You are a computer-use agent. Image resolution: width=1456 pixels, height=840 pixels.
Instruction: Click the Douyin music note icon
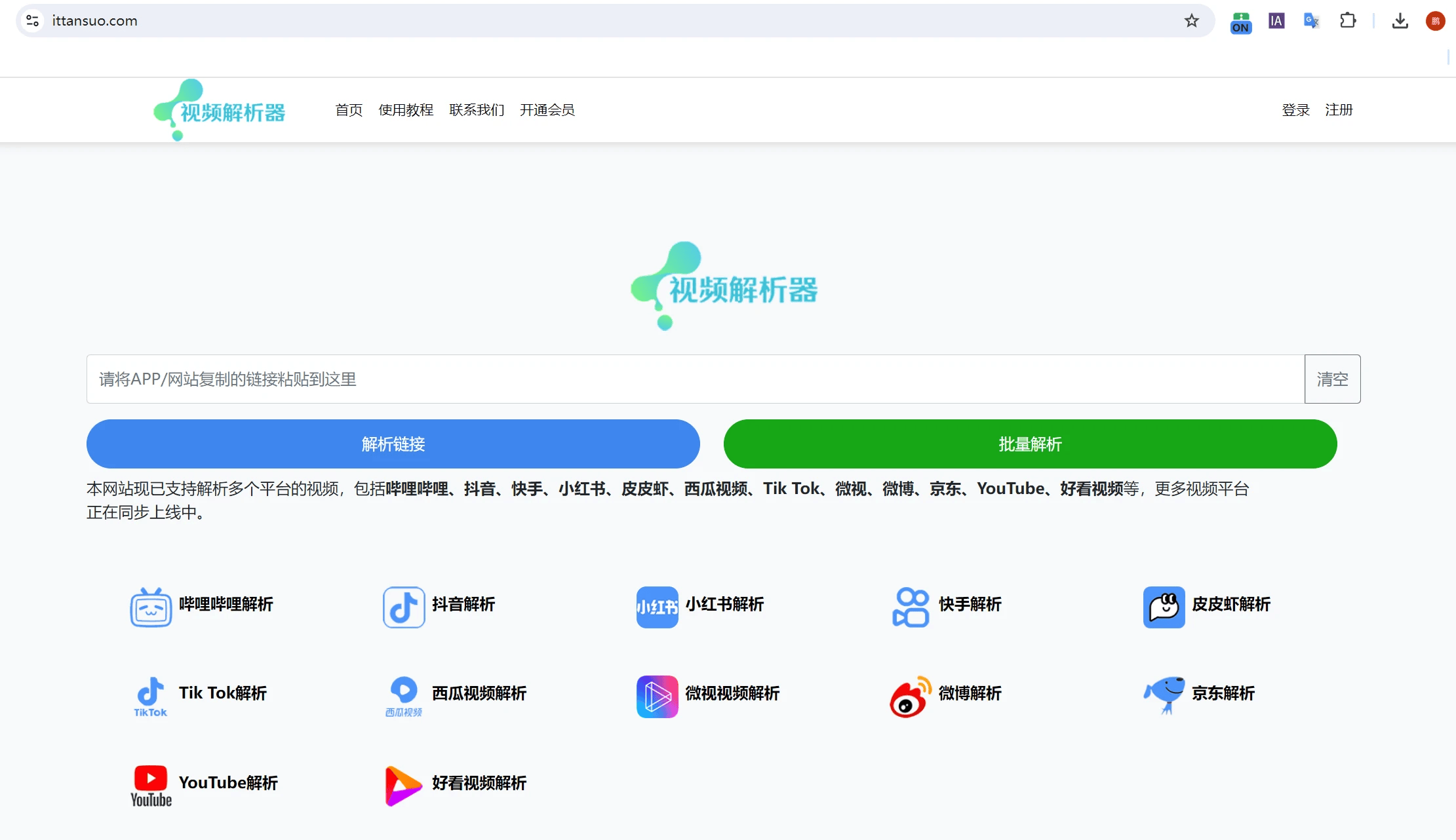(404, 607)
